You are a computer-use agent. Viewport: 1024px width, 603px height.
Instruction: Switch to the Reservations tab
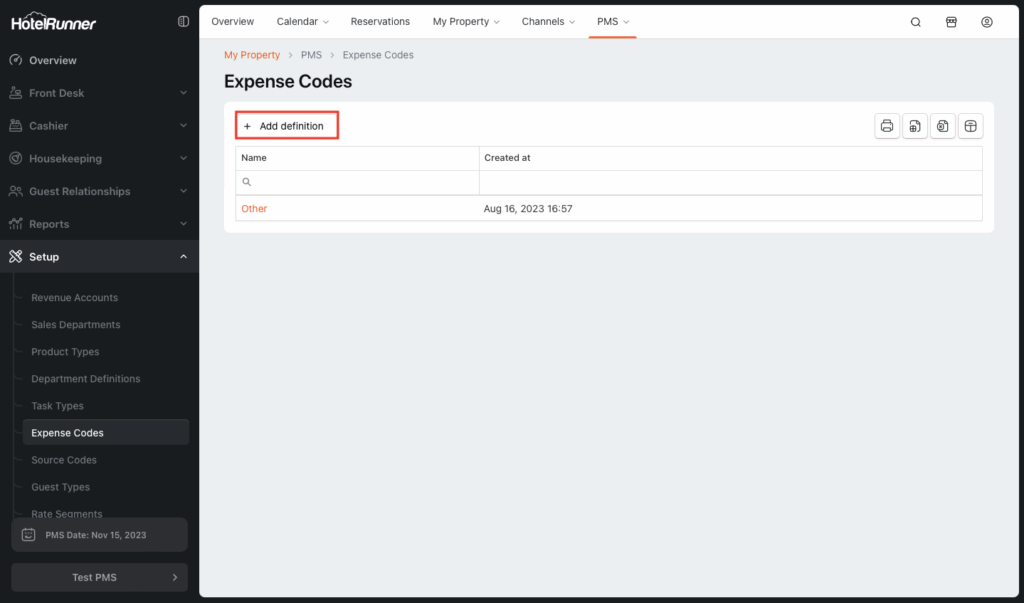[x=380, y=21]
